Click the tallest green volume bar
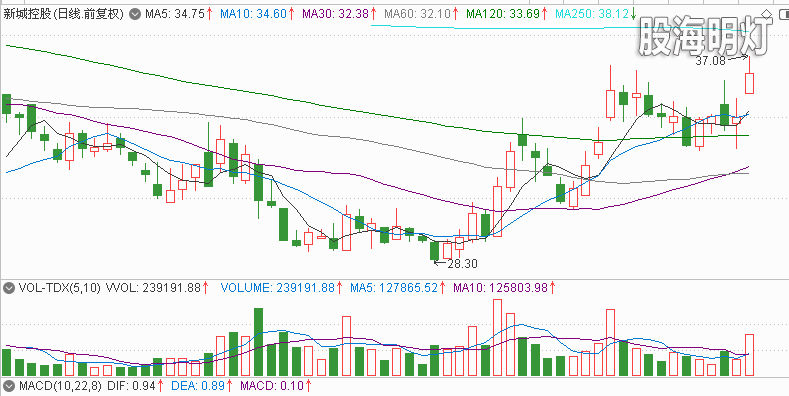 click(258, 342)
